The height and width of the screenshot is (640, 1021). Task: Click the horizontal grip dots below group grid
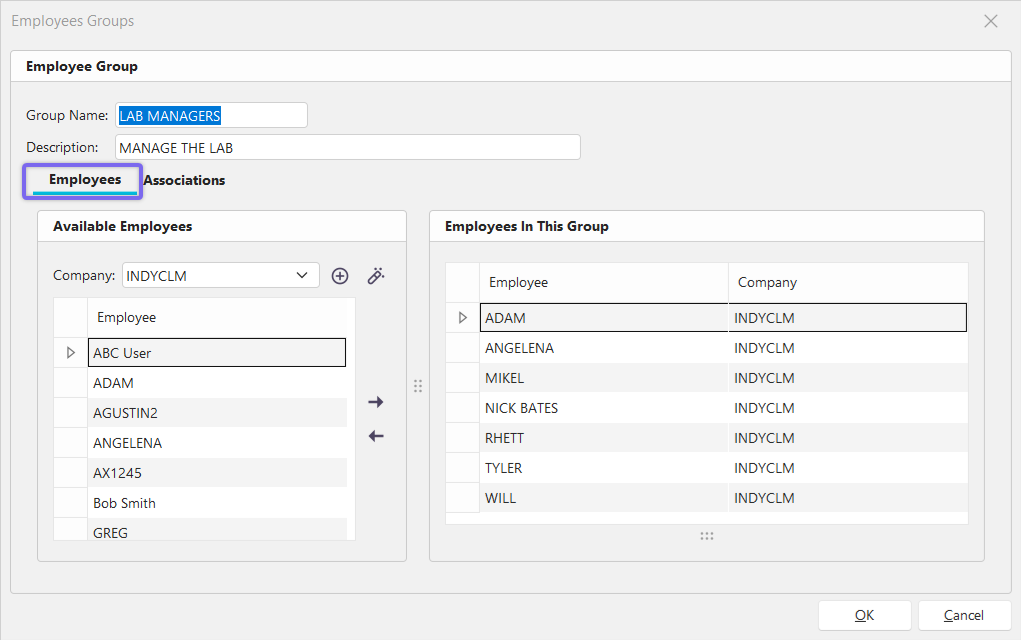707,536
